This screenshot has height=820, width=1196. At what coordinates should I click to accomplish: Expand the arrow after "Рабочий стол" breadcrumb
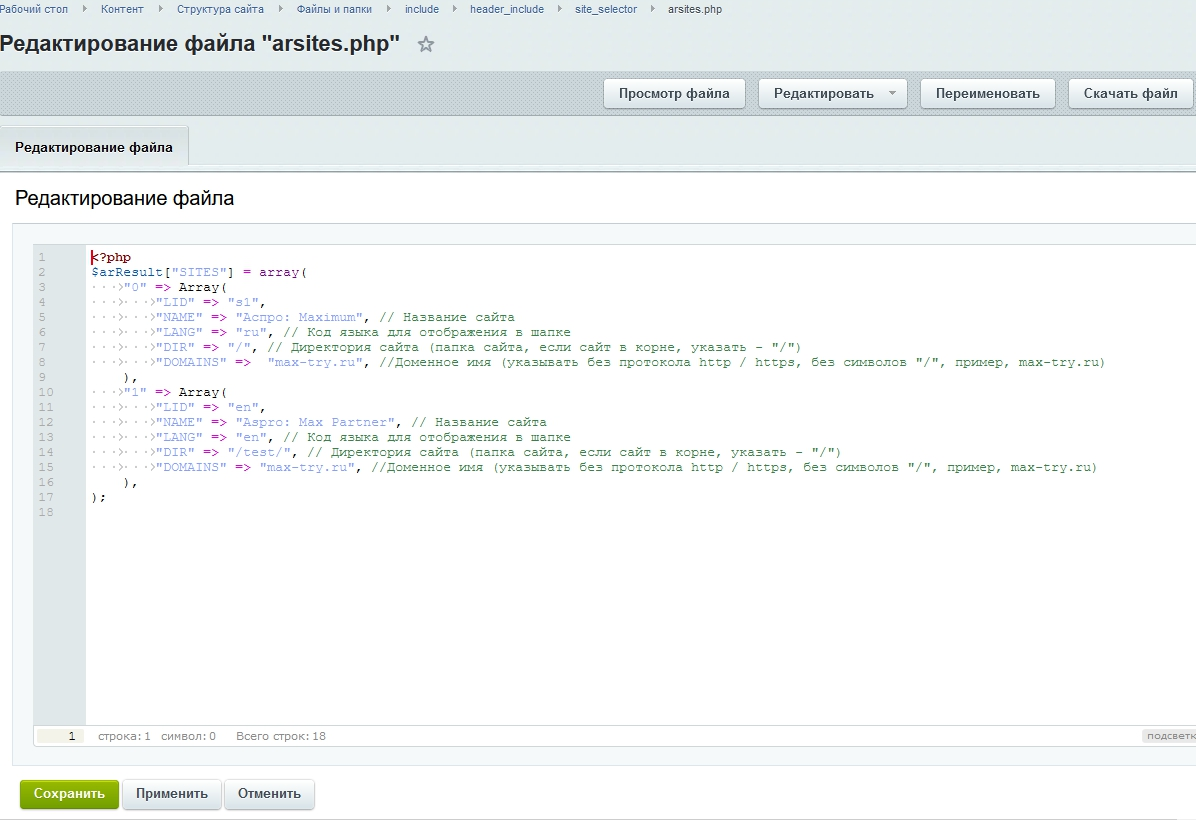tap(84, 9)
